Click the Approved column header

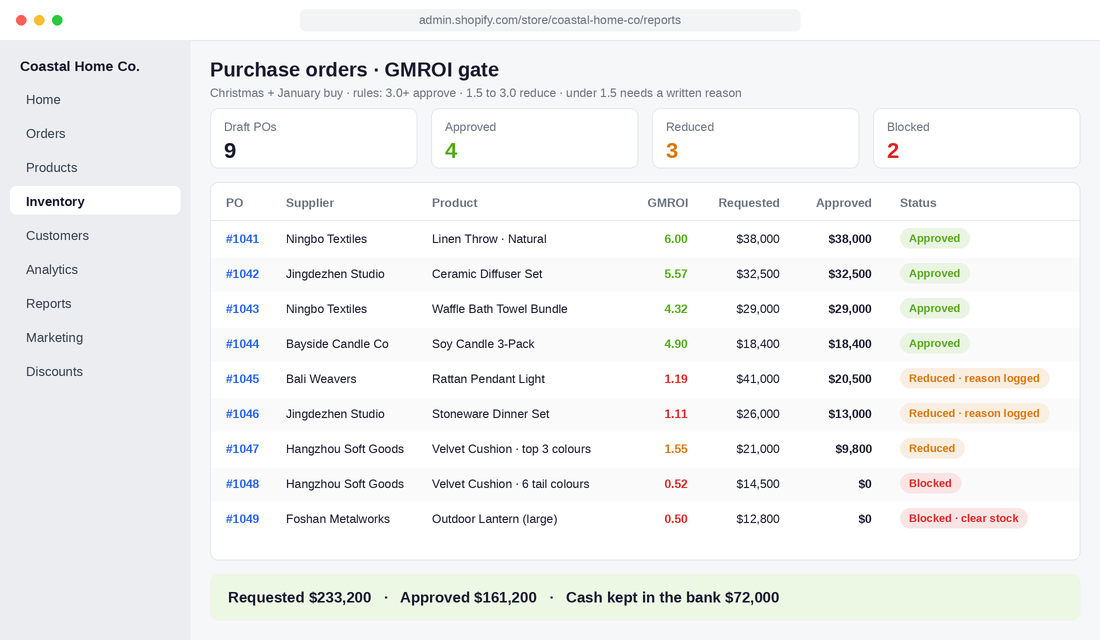(x=843, y=203)
